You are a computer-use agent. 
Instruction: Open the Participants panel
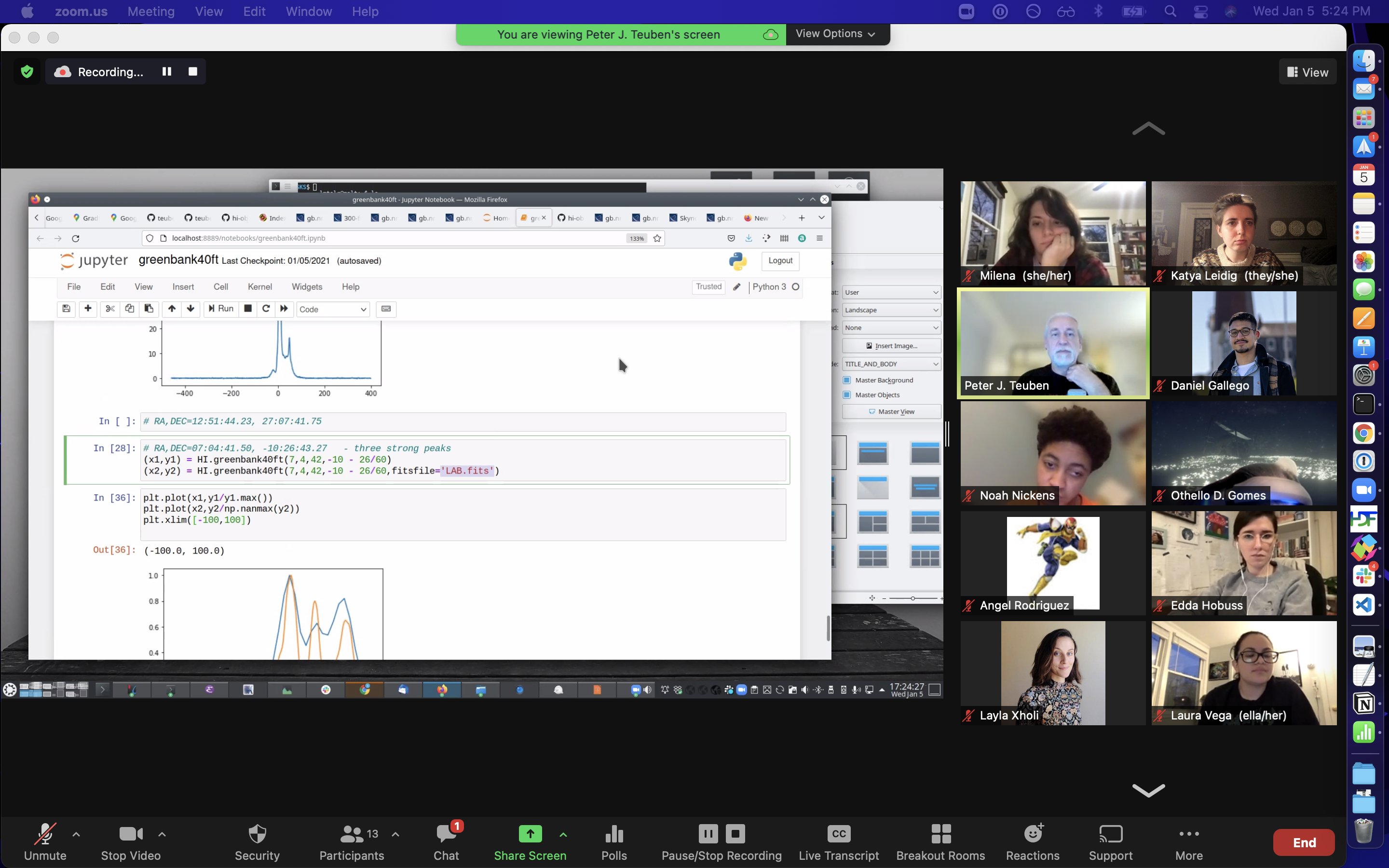(351, 841)
